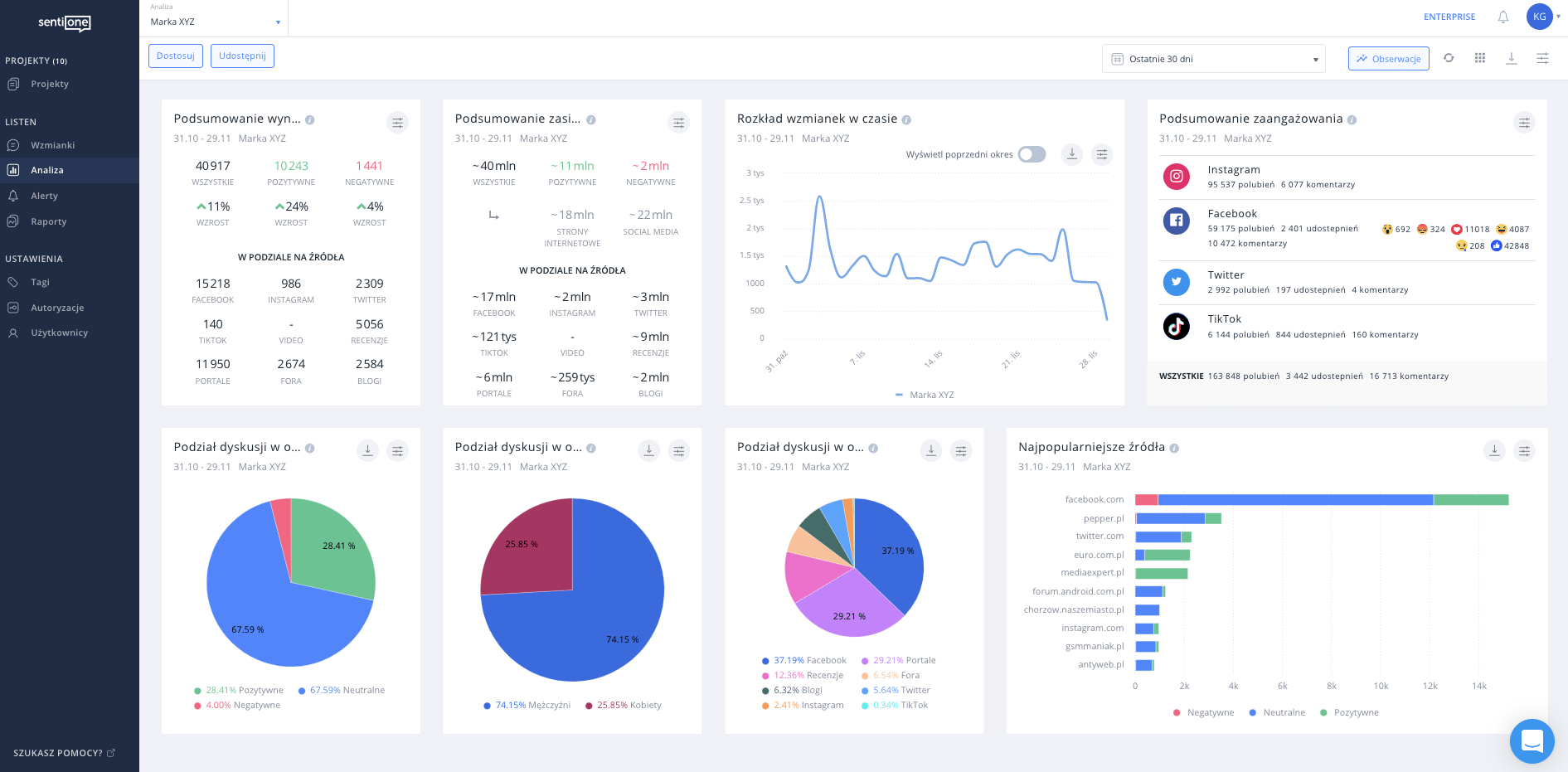
Task: Toggle Mężczyźni legend in gender pie chart
Action: pyautogui.click(x=527, y=705)
